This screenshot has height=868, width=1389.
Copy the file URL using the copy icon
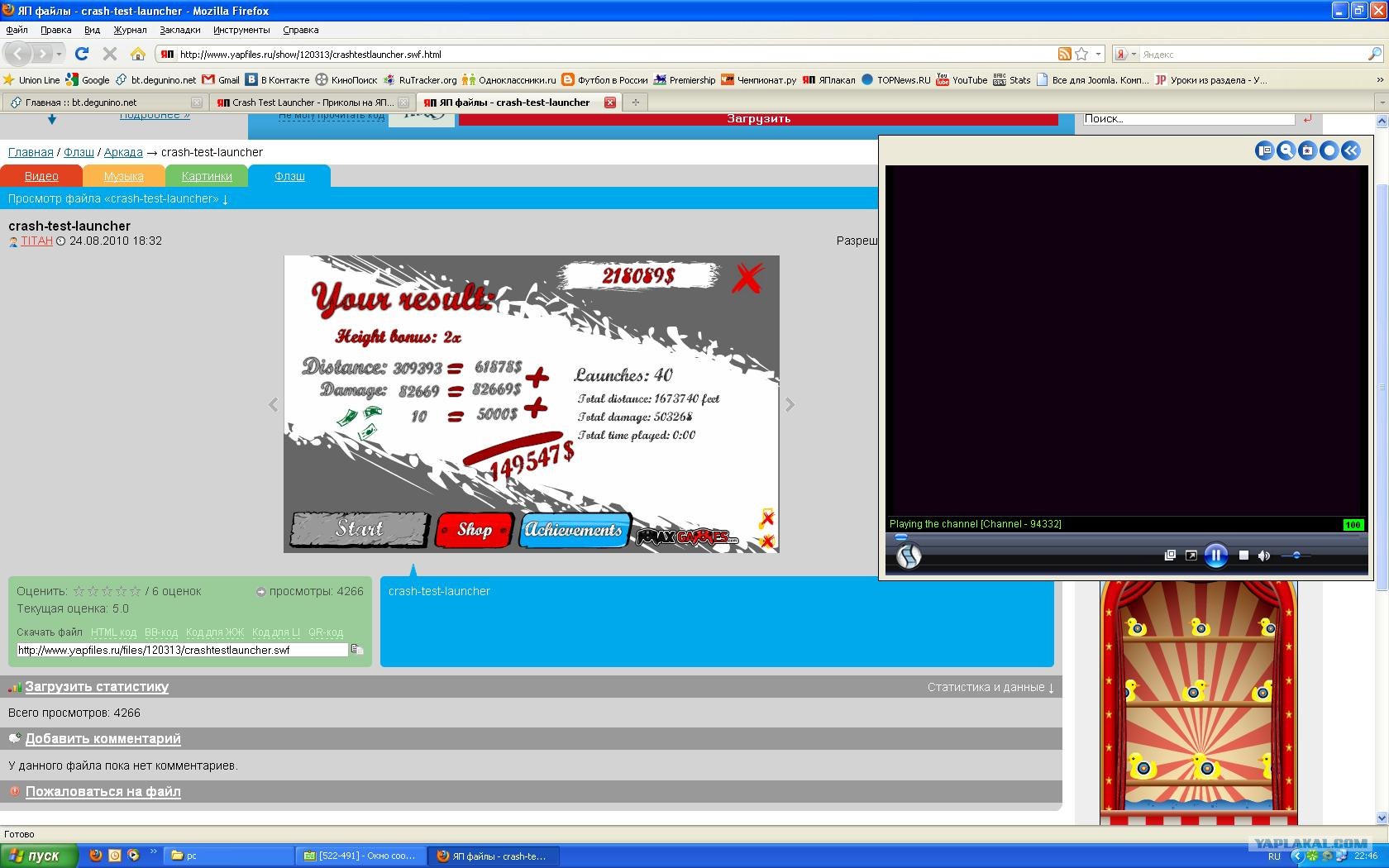tap(357, 650)
